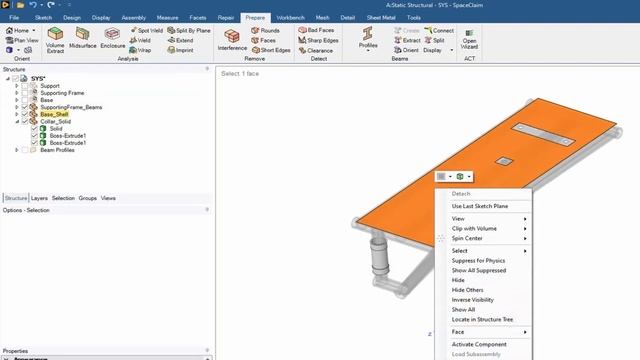Switch to the Workbench ribbon tab
Viewport: 640px width, 360px height.
click(290, 18)
